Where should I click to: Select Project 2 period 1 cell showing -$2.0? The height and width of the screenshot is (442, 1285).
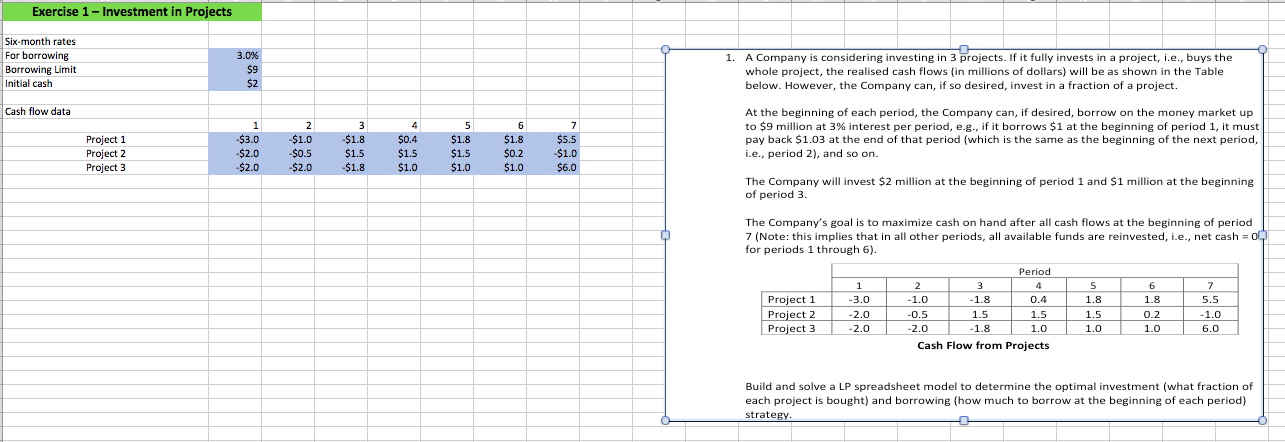(235, 154)
